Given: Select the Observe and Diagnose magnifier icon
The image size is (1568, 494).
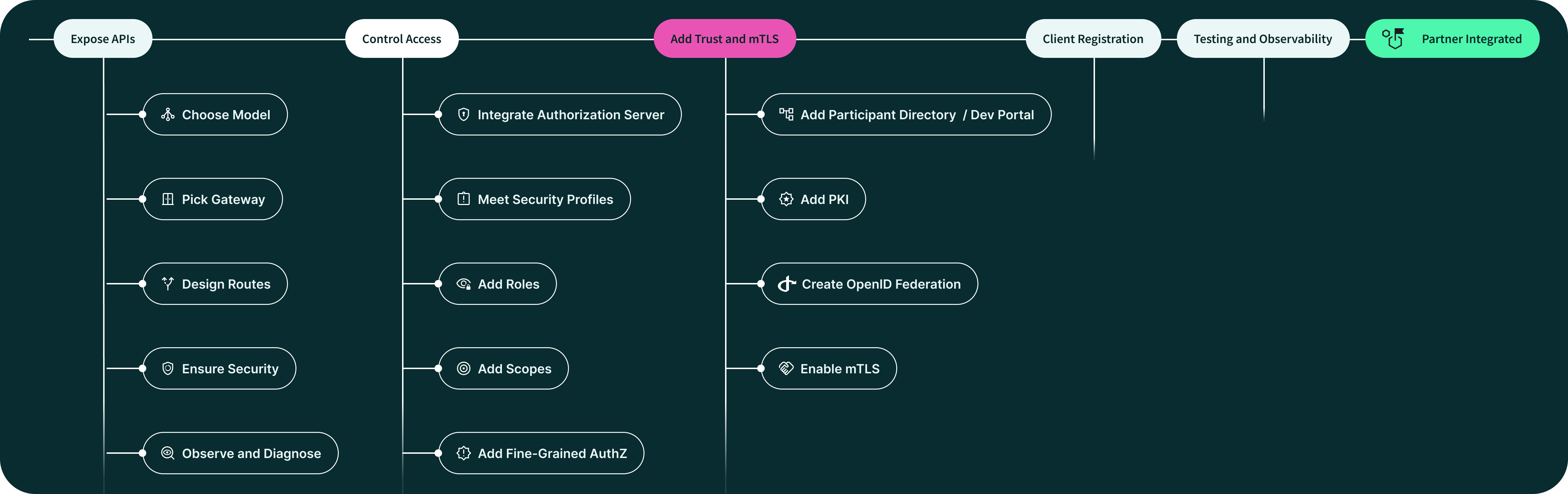Looking at the screenshot, I should point(167,453).
